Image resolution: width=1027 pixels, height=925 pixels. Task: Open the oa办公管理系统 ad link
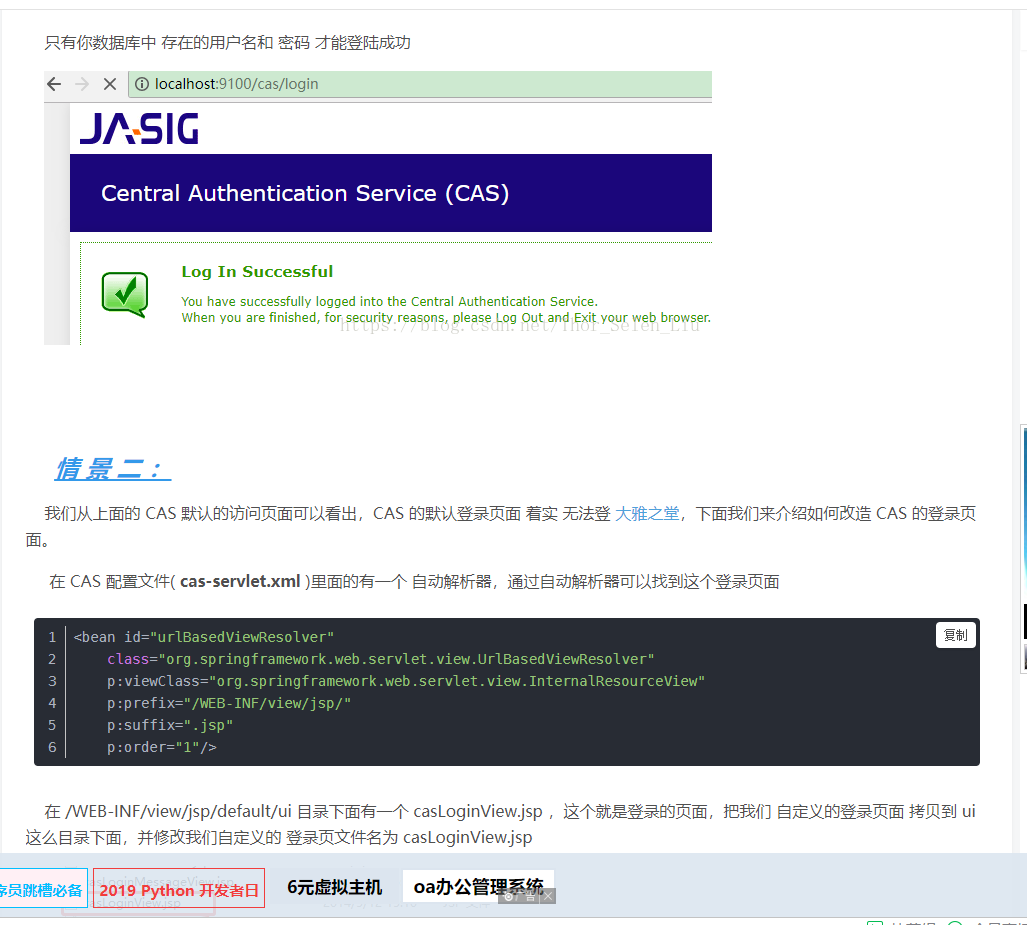[x=478, y=886]
